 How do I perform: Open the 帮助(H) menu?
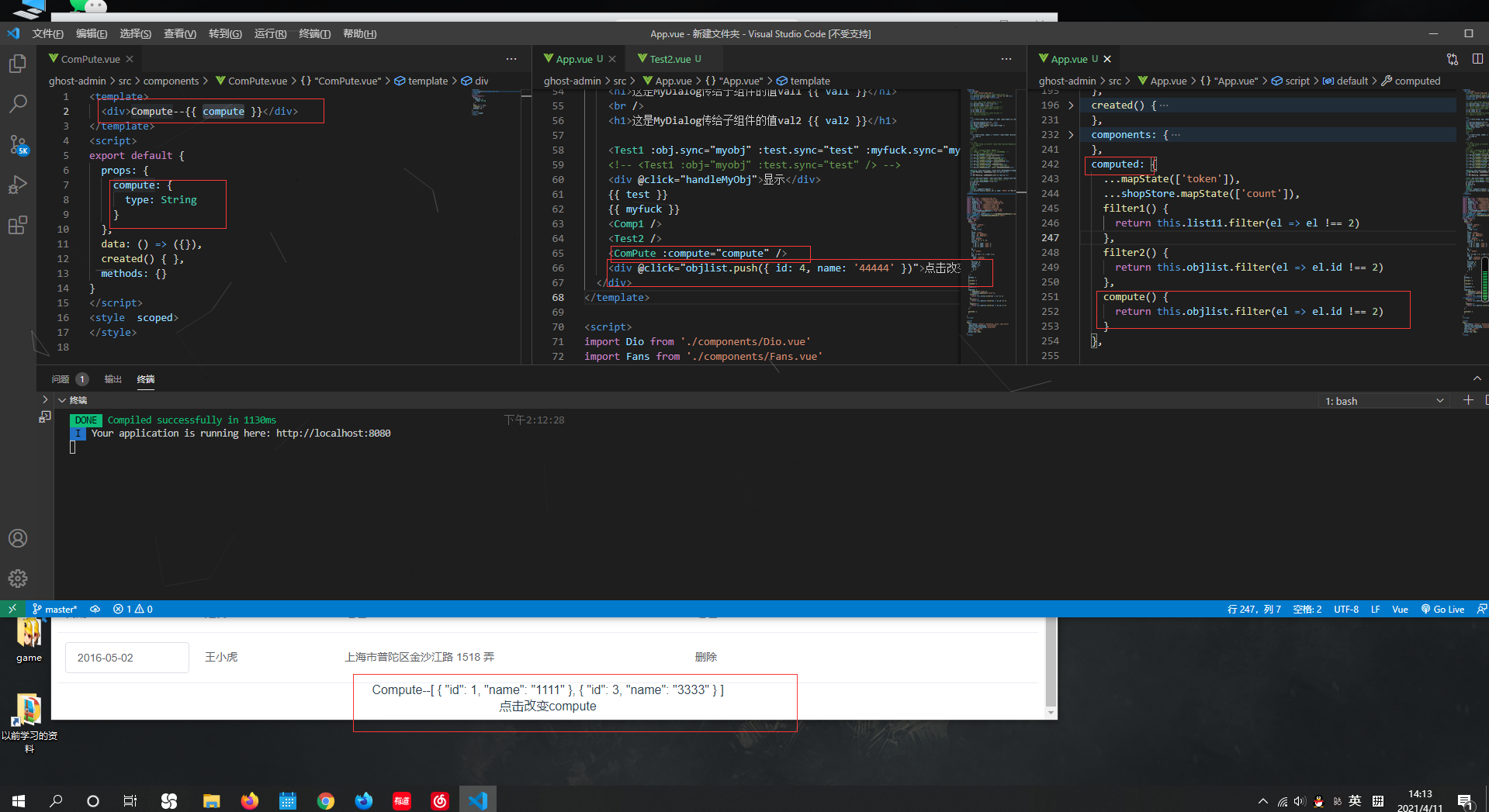tap(359, 33)
